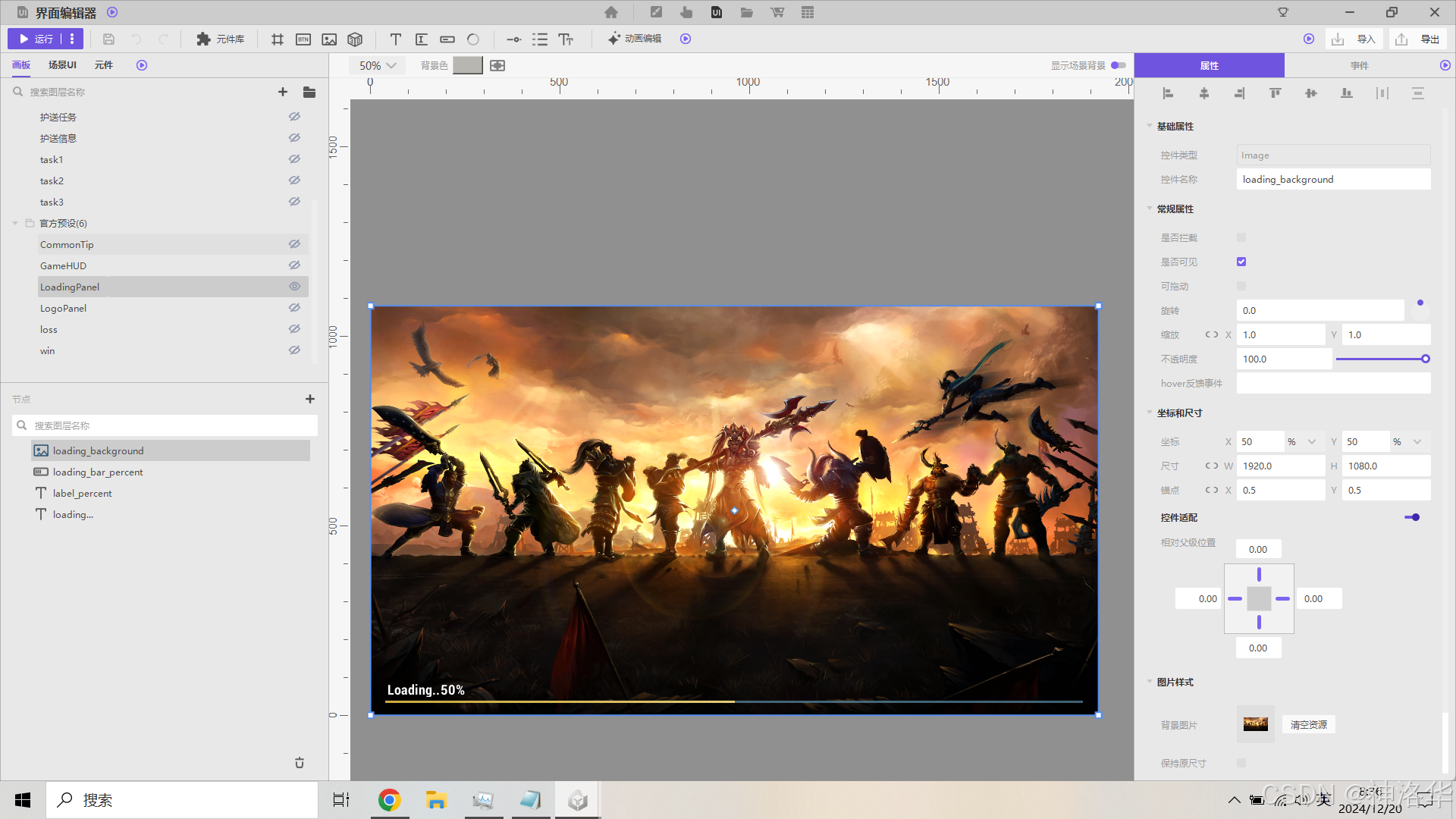1456x819 pixels.
Task: Collapse the 官方预设(6) folder
Action: point(15,223)
